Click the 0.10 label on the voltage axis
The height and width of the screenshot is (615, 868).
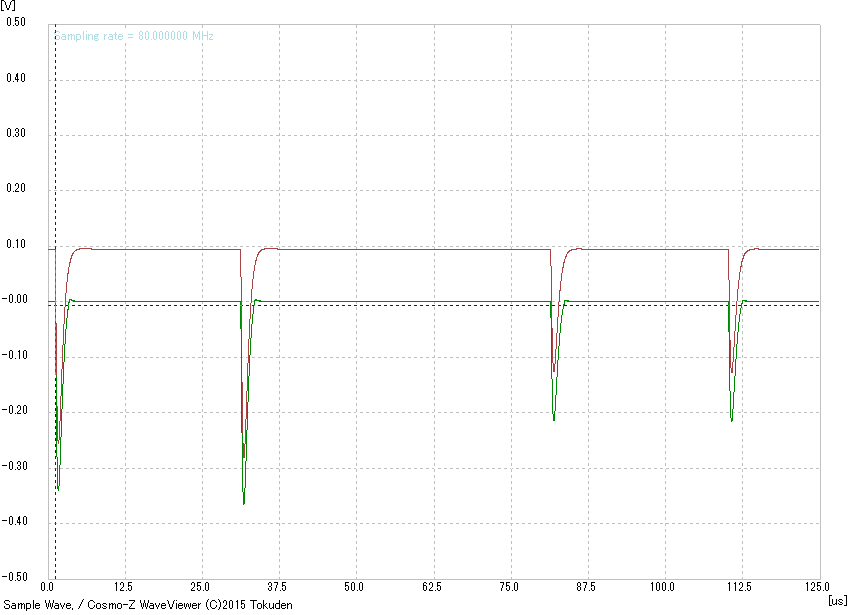coord(16,245)
